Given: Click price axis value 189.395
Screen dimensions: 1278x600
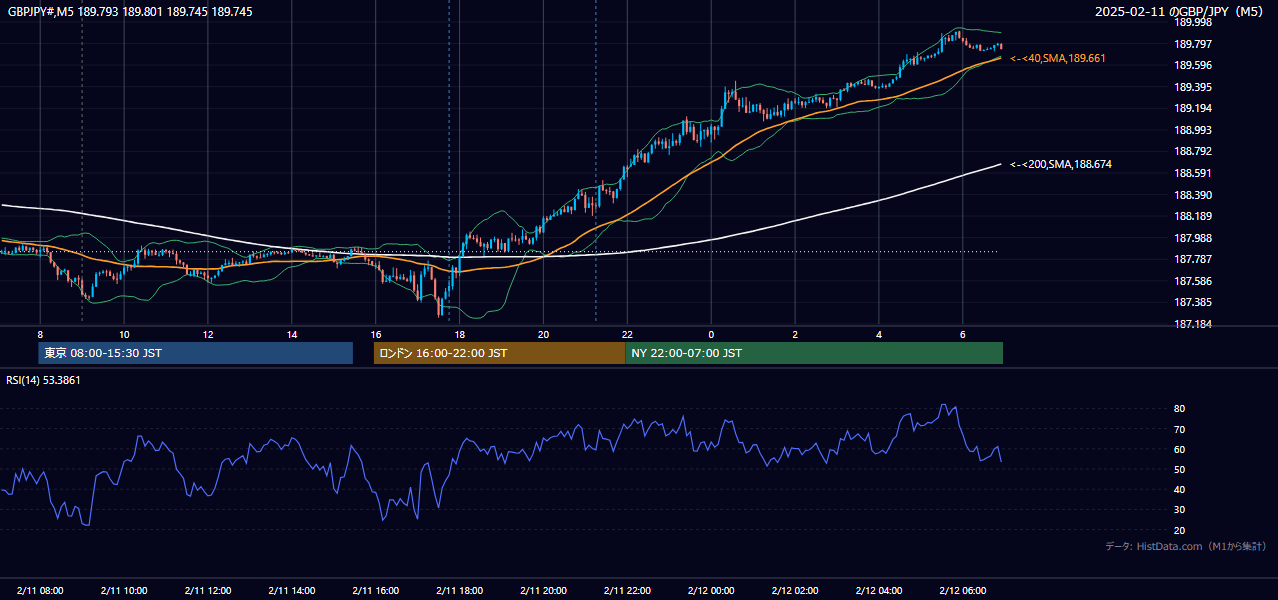Looking at the screenshot, I should [1193, 87].
